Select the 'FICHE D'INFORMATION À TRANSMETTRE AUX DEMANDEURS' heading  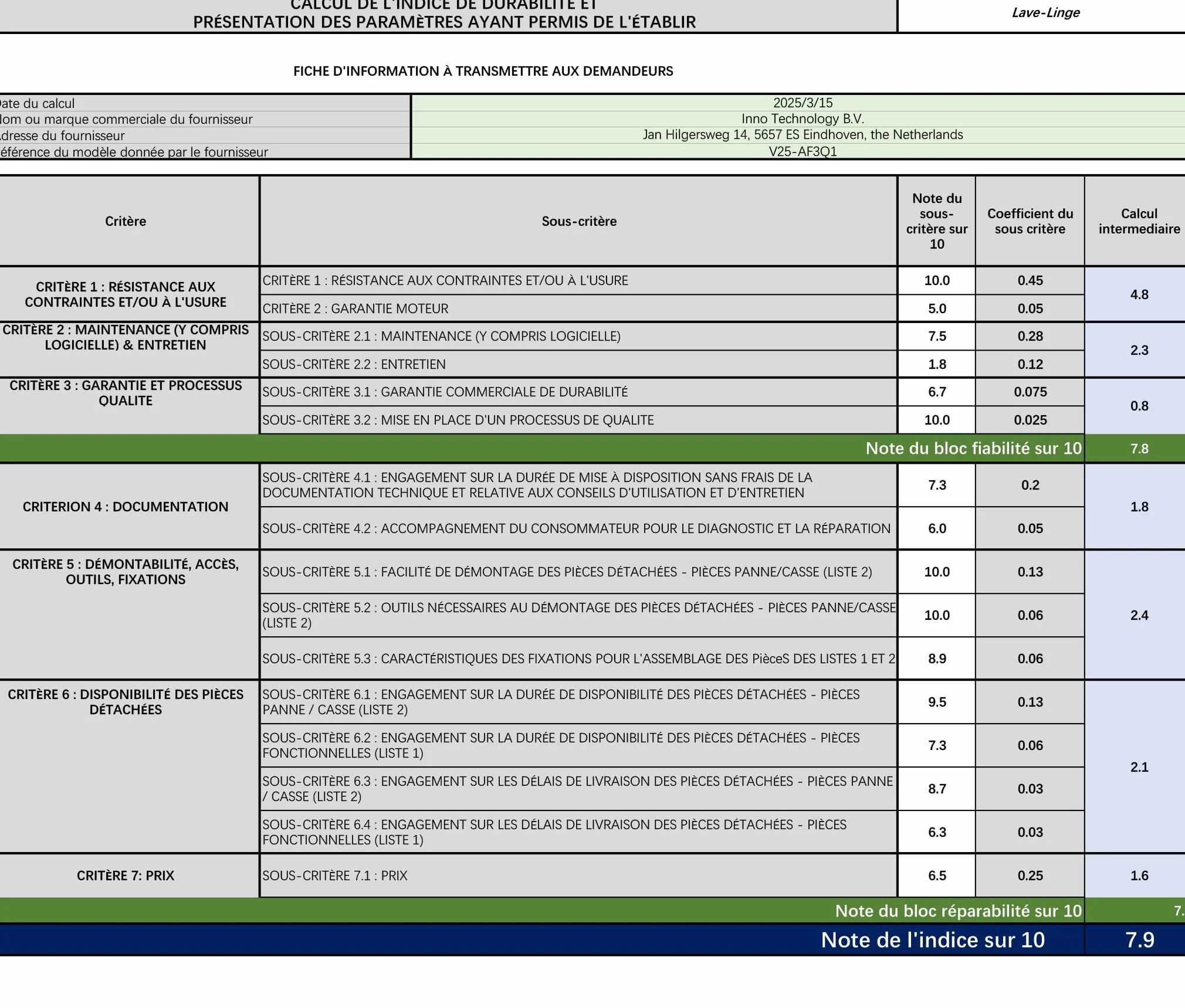pos(483,71)
